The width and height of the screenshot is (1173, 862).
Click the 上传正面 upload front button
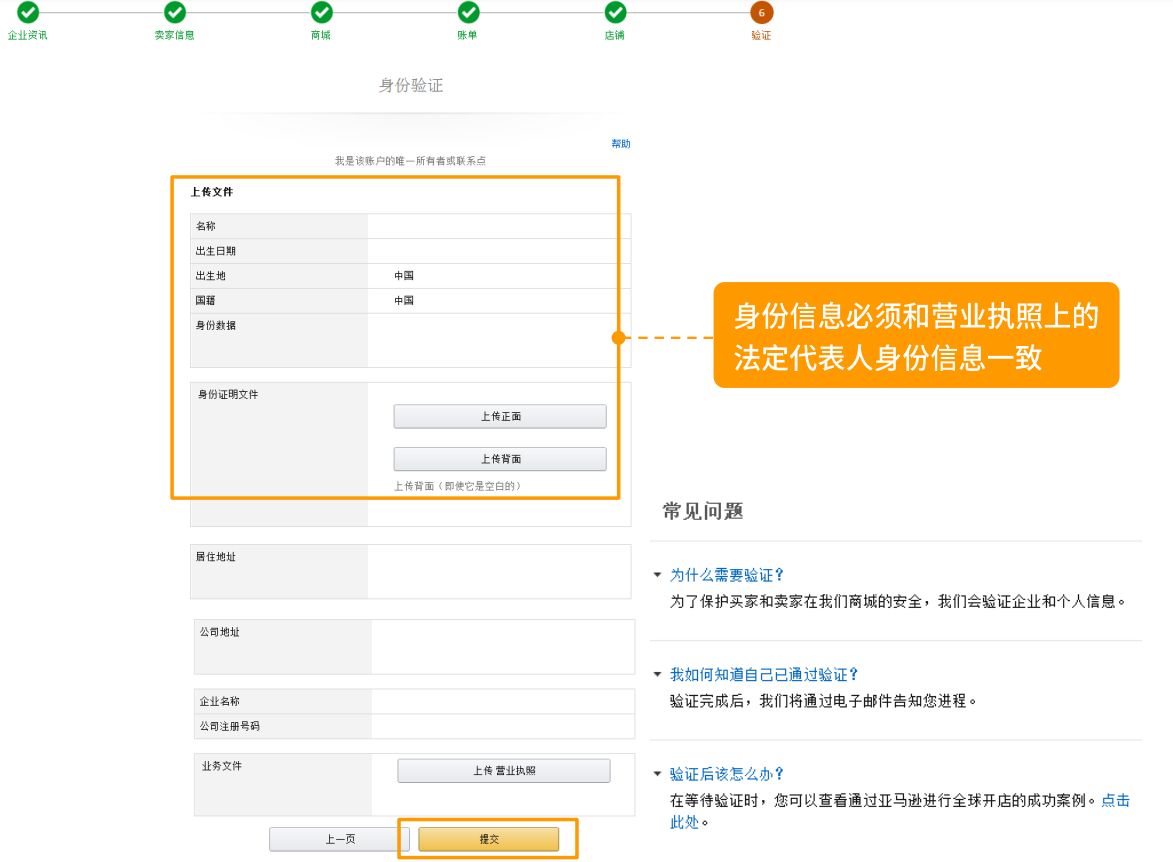pyautogui.click(x=502, y=416)
